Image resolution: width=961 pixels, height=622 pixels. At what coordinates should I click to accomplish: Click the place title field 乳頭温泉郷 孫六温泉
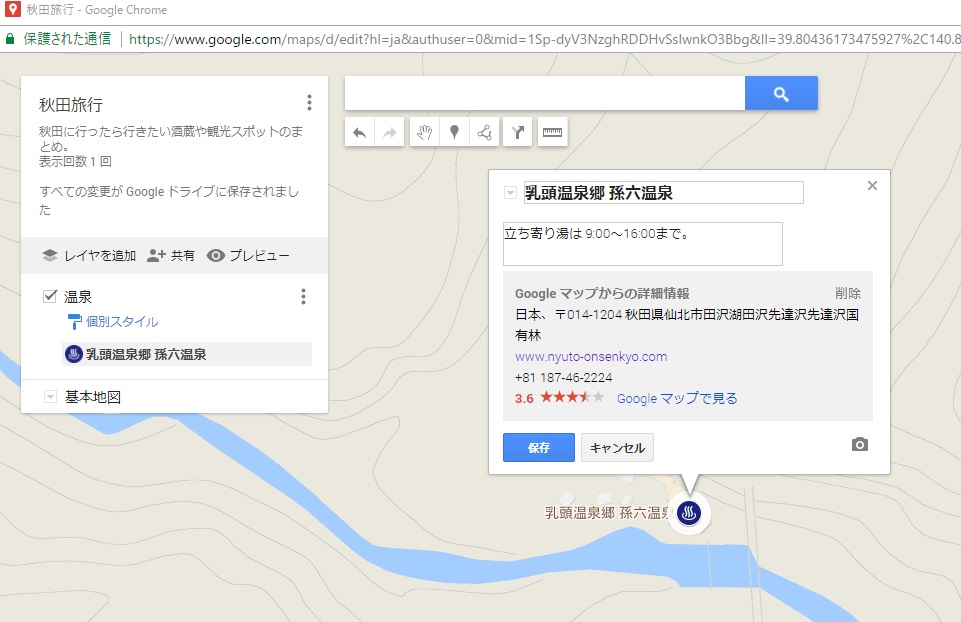coord(663,192)
